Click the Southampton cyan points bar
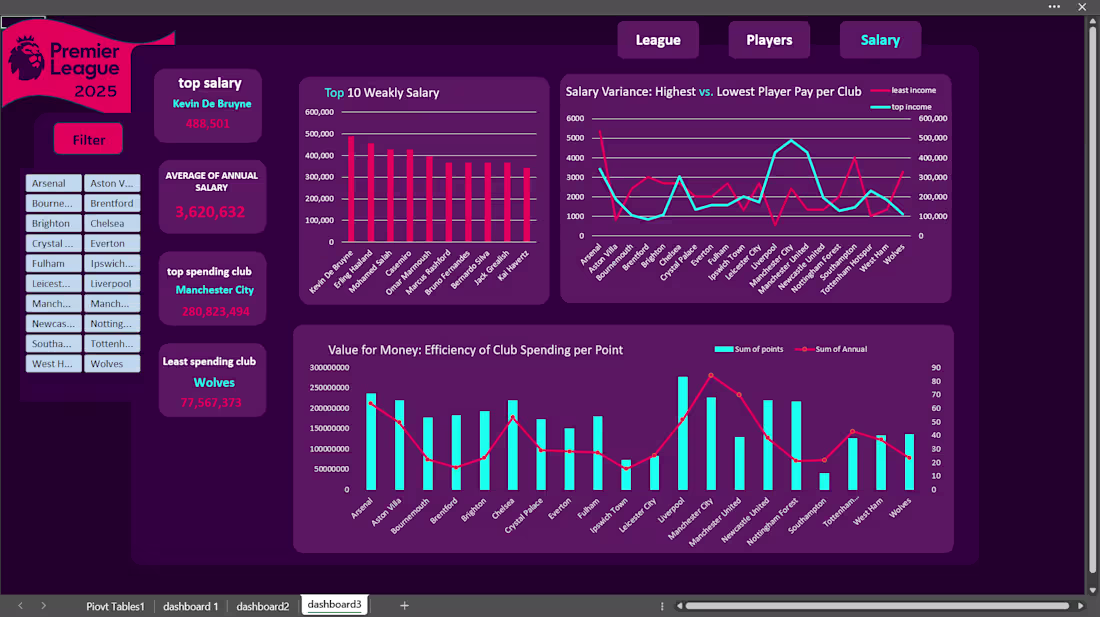Viewport: 1100px width, 617px height. point(824,482)
